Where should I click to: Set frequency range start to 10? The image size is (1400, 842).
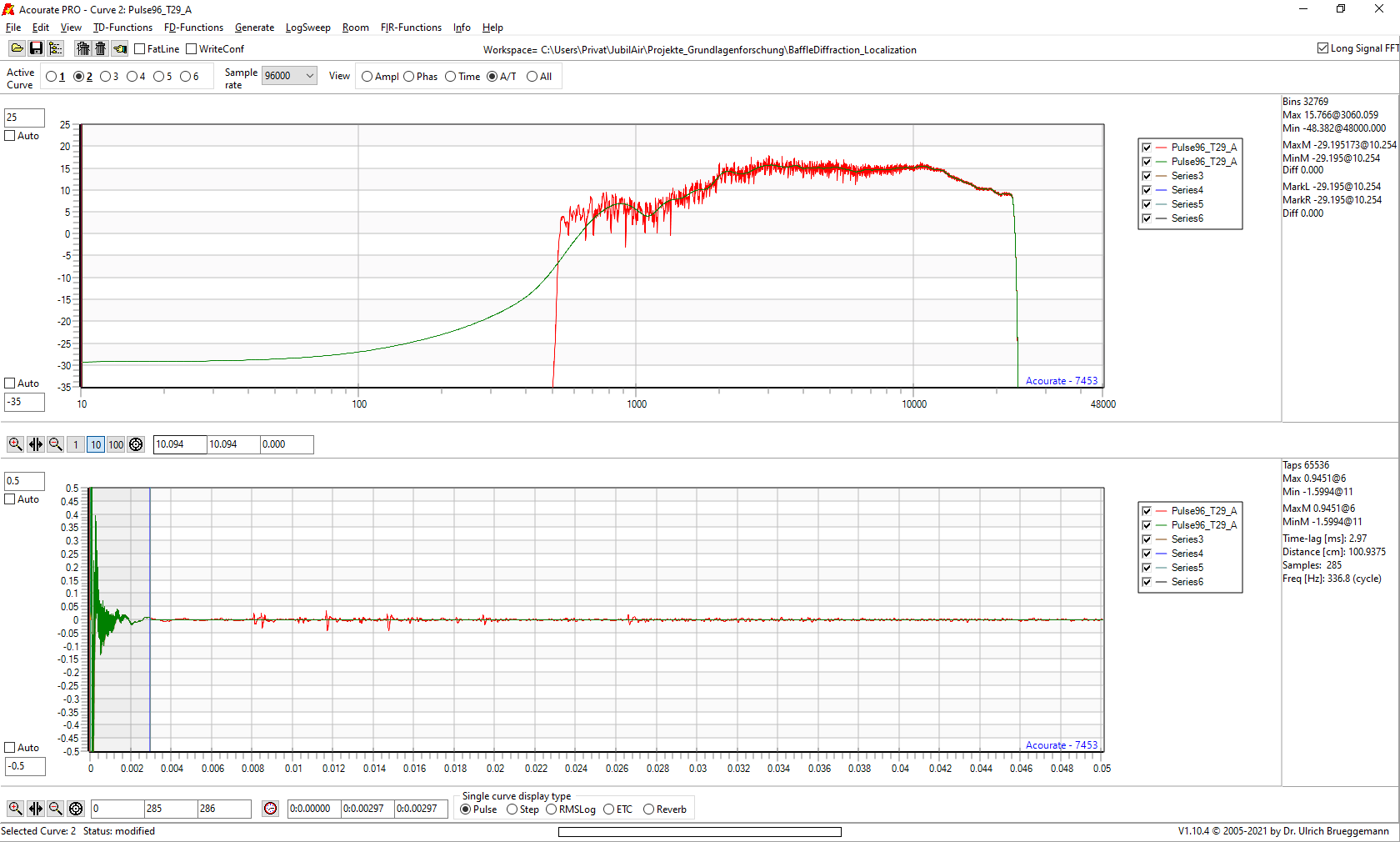click(x=96, y=444)
